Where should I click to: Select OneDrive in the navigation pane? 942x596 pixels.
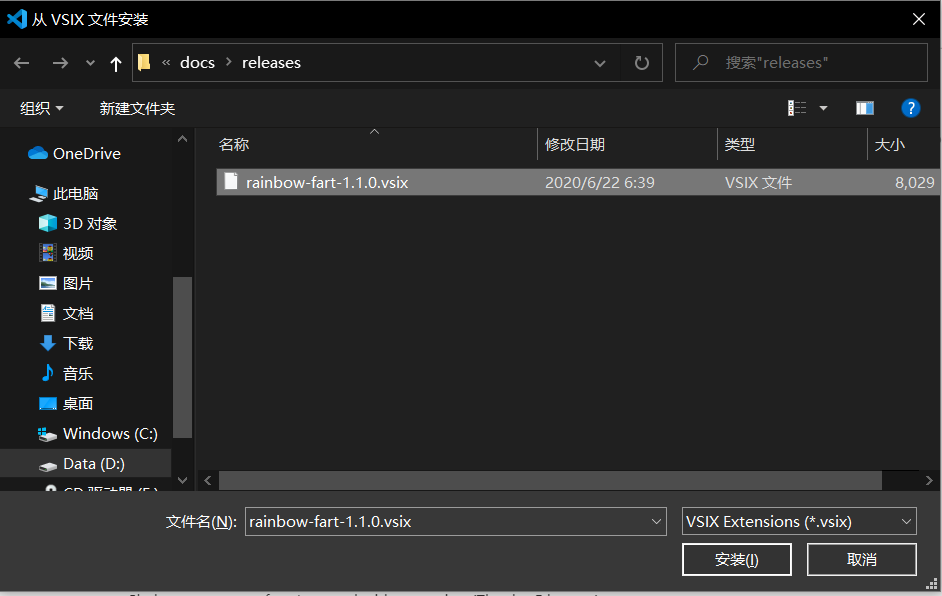74,154
